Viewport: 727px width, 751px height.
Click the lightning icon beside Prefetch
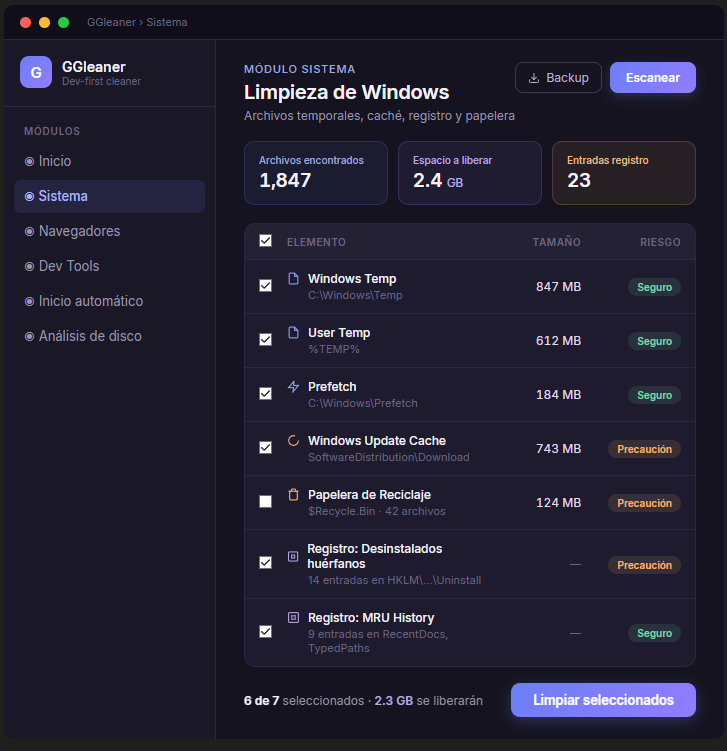(293, 386)
